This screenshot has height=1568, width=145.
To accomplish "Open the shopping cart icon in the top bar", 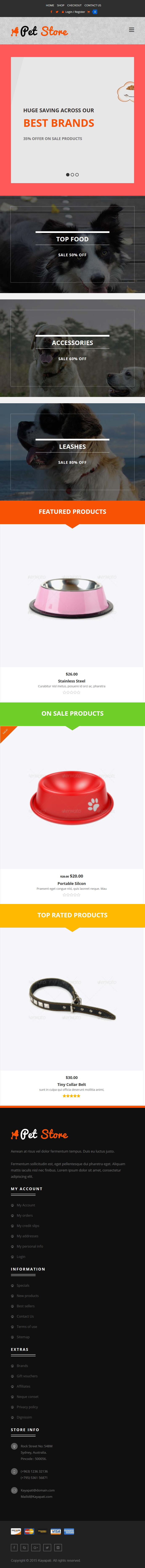I will [x=88, y=12].
